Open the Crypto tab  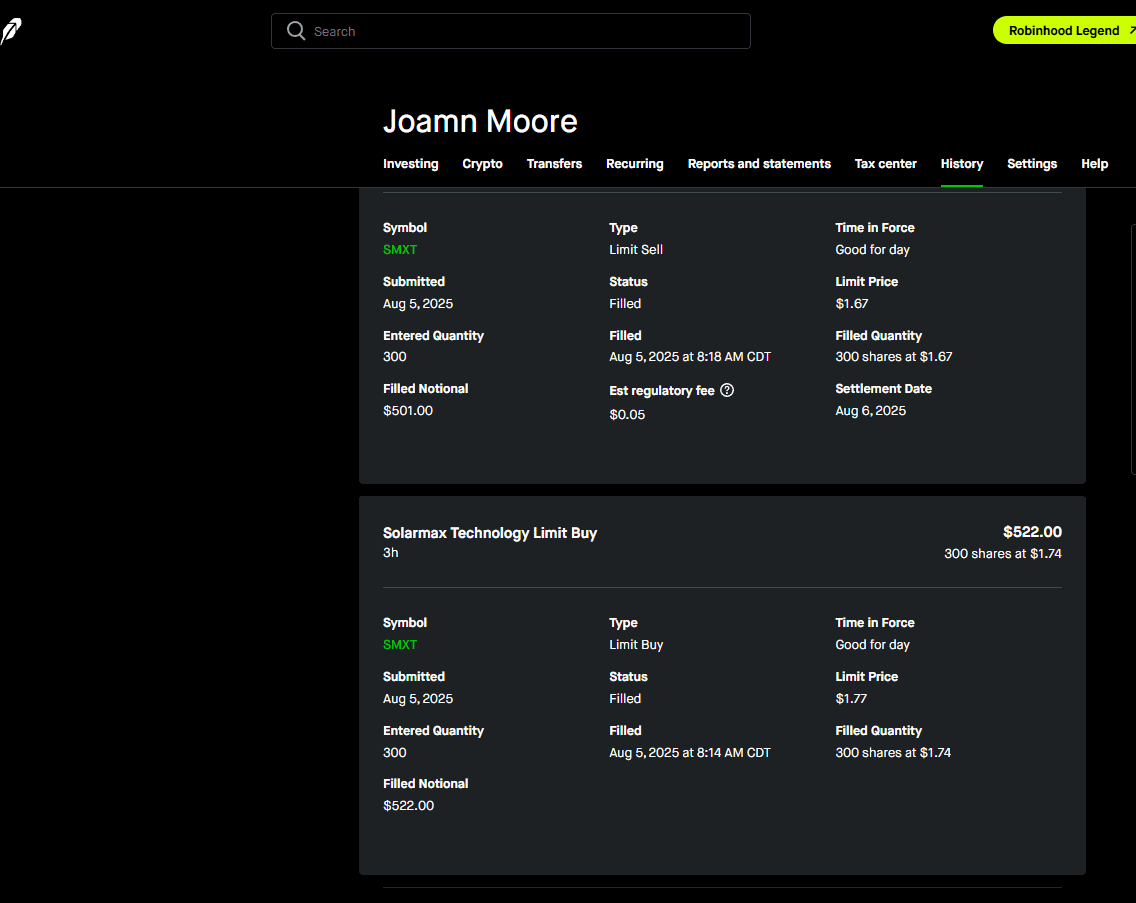pos(482,164)
